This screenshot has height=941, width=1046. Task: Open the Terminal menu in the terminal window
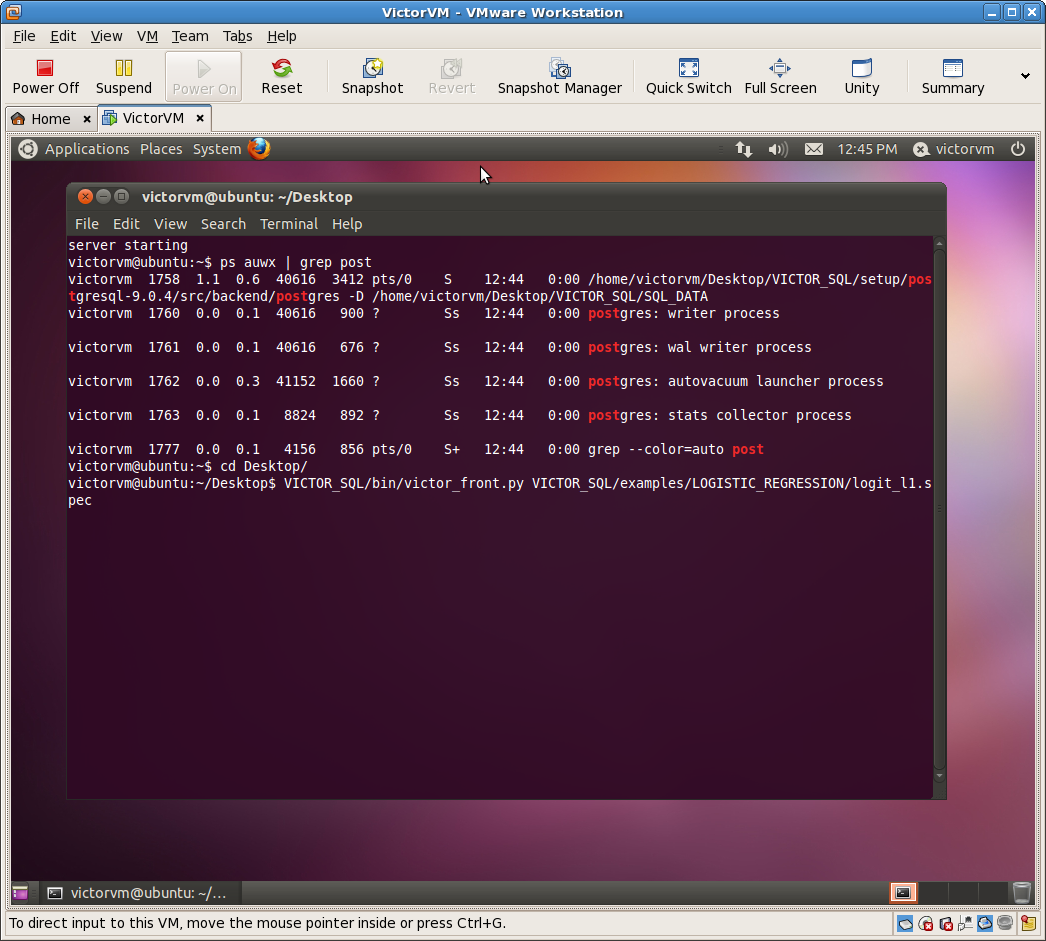click(289, 224)
